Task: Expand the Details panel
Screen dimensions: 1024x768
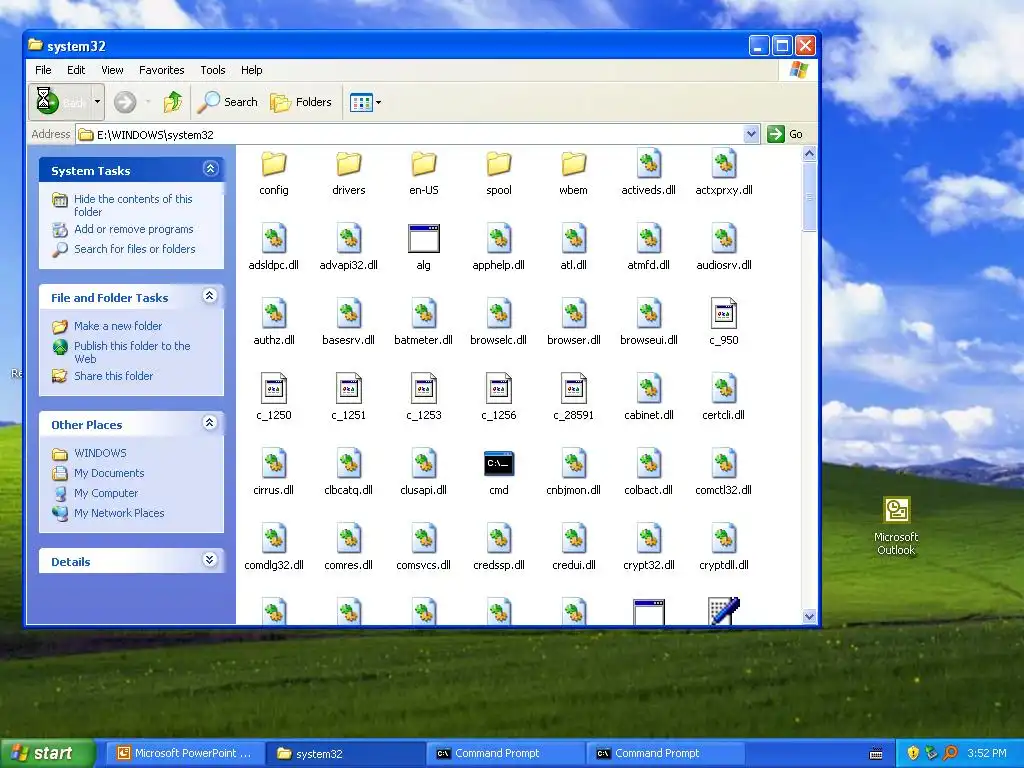Action: 210,560
